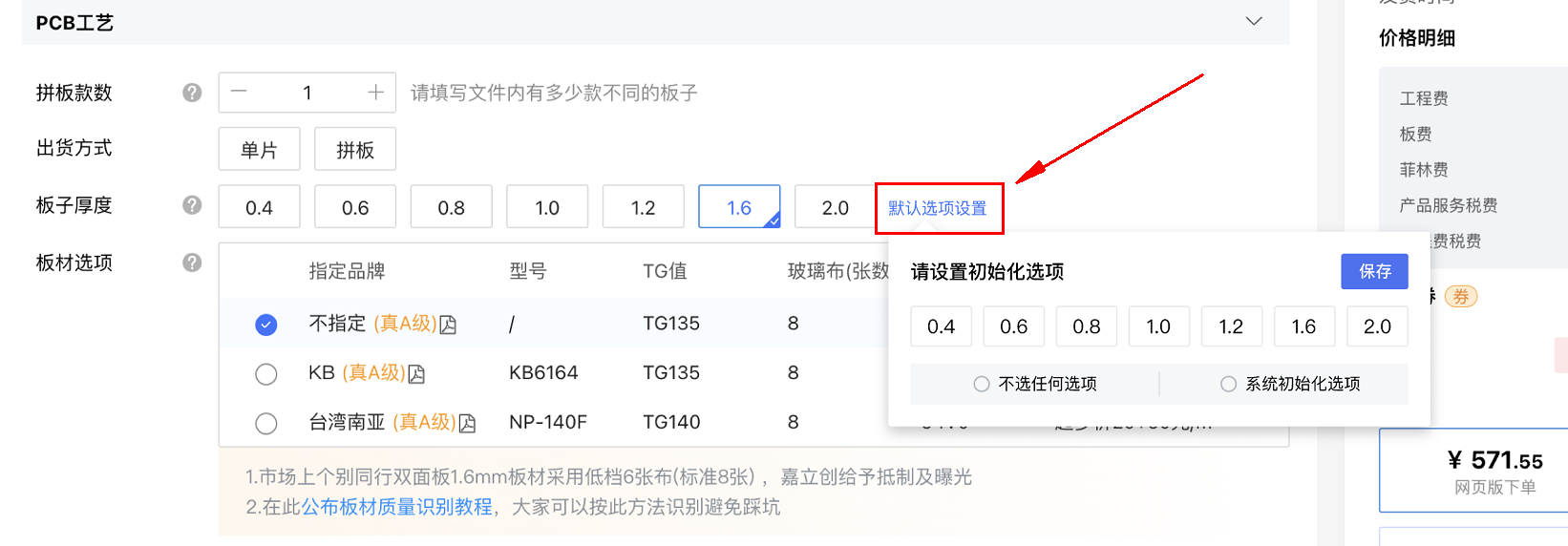Open 公布板材质量识别教程 link
Screen dimensions: 1568x546
(397, 507)
